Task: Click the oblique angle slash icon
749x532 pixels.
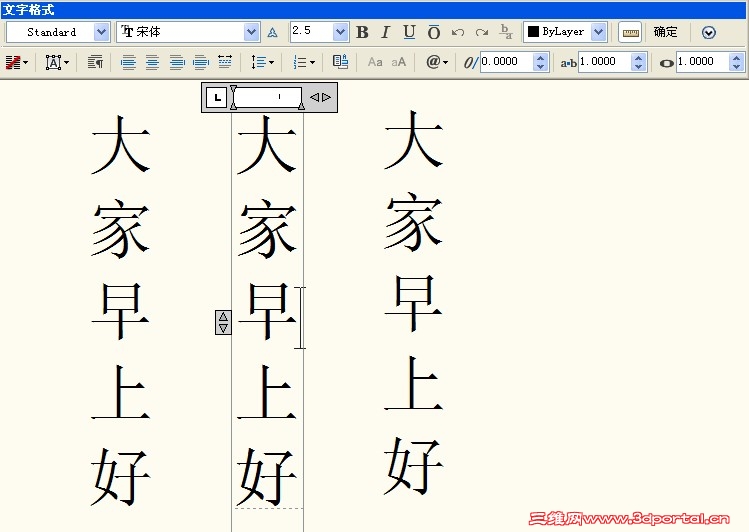Action: coord(471,63)
